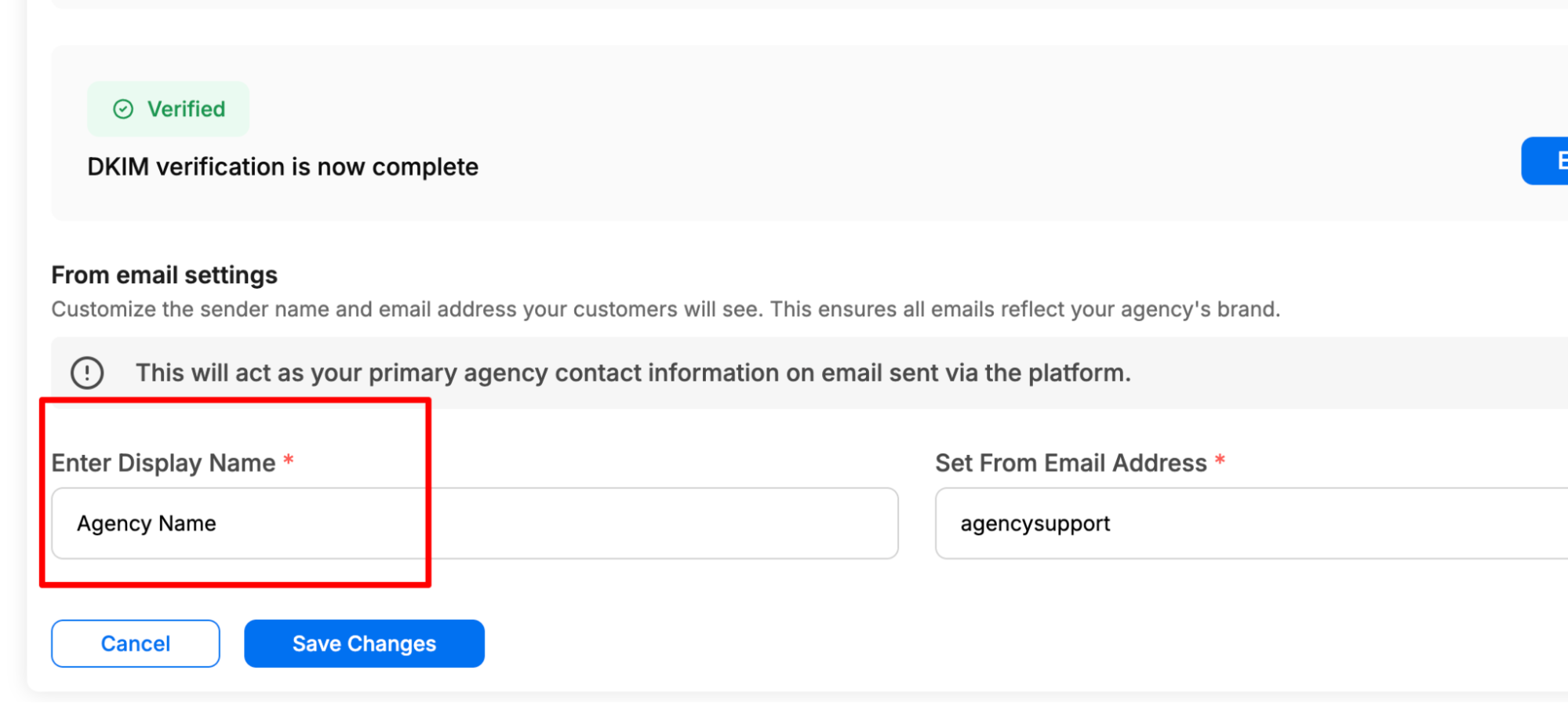Click the word Verified in the green badge

pos(187,109)
